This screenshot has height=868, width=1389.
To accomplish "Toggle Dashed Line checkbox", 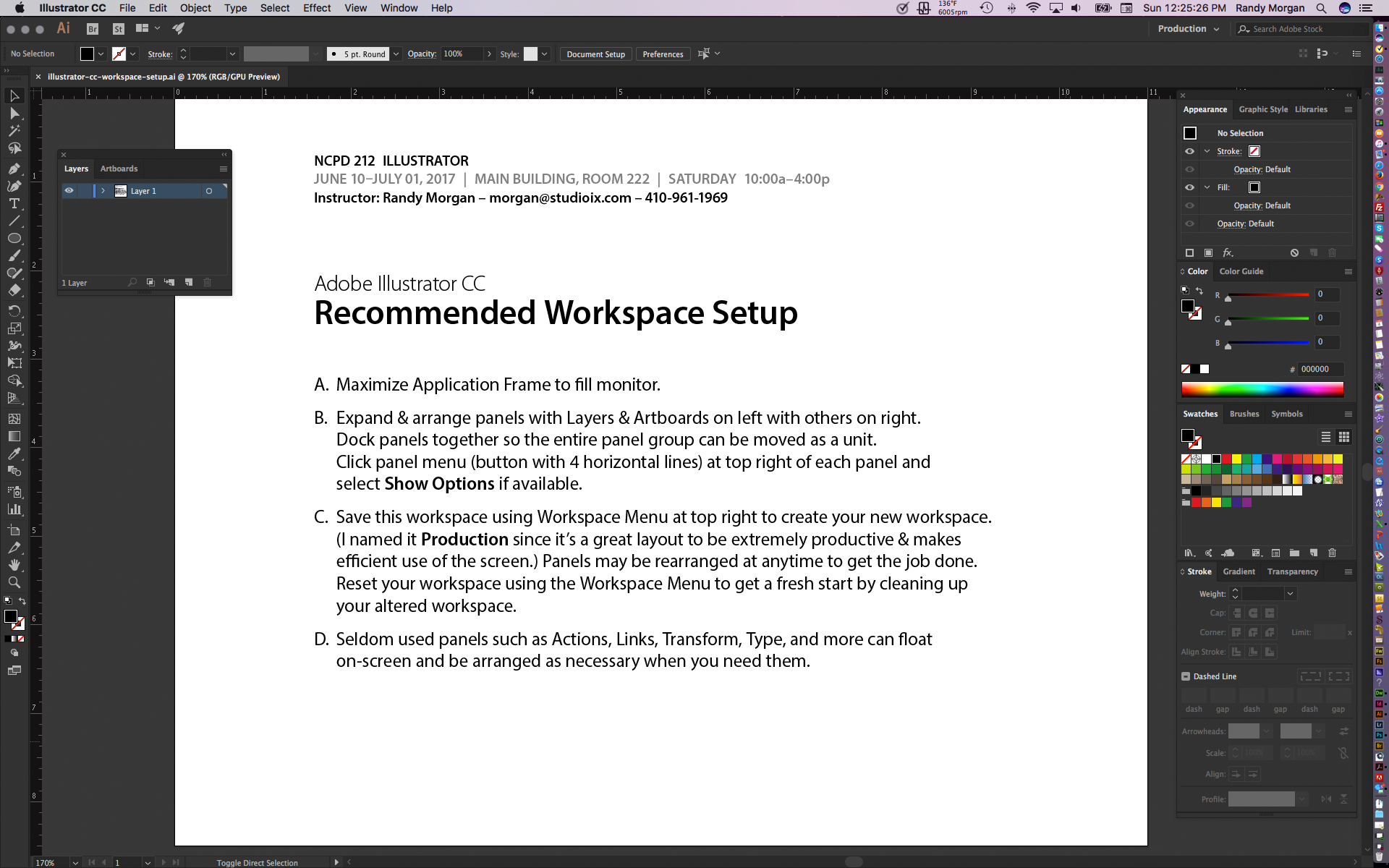I will 1186,676.
